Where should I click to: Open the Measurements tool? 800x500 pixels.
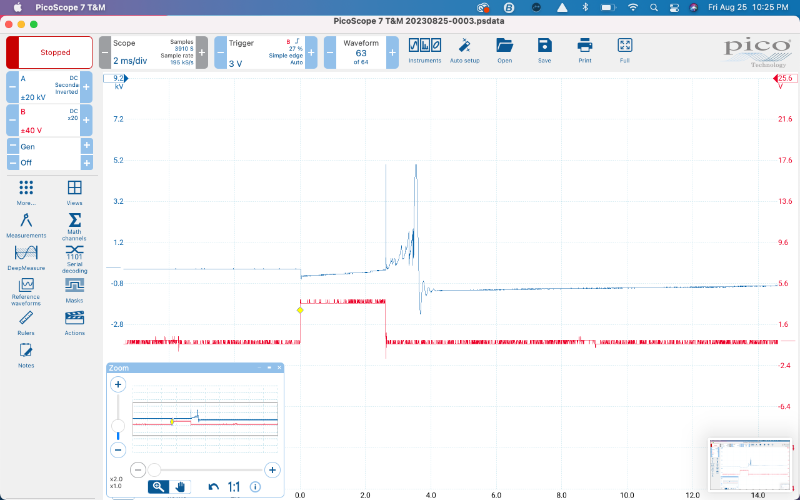pyautogui.click(x=26, y=224)
